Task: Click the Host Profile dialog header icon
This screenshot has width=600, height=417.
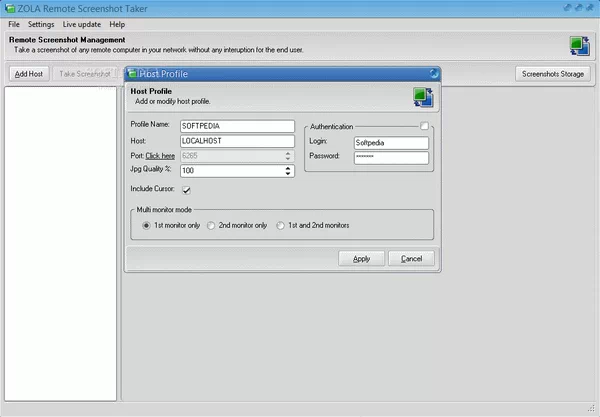Action: point(423,97)
